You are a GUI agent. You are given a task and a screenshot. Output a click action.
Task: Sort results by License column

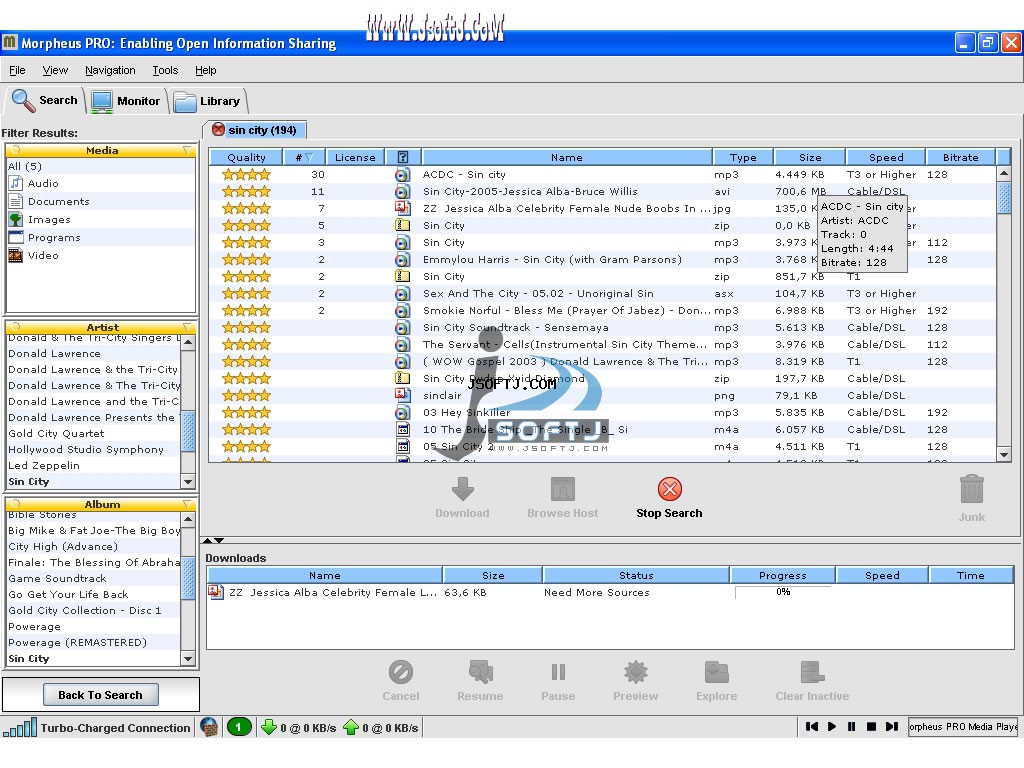pyautogui.click(x=355, y=157)
